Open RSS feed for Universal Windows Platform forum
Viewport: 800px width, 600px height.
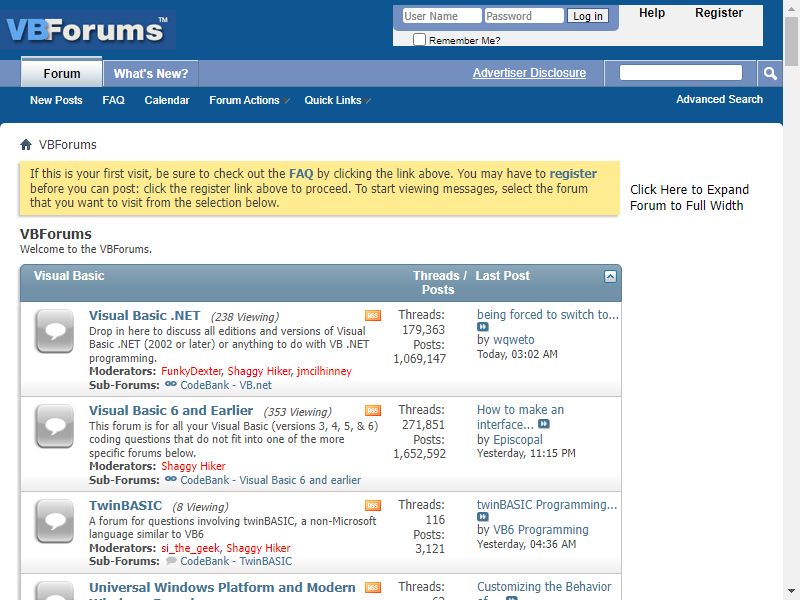click(373, 587)
